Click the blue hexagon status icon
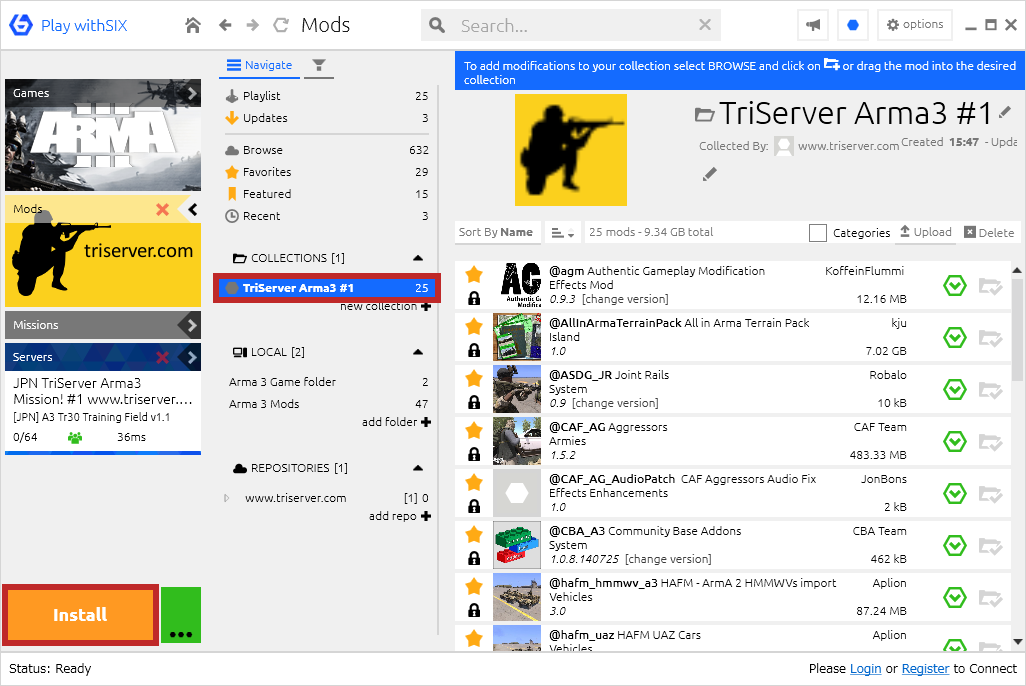This screenshot has height=686, width=1026. pyautogui.click(x=853, y=26)
